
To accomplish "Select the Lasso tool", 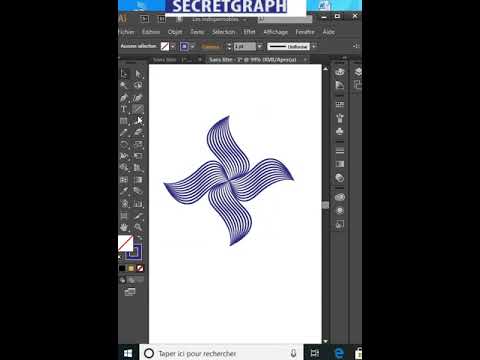I will [138, 85].
